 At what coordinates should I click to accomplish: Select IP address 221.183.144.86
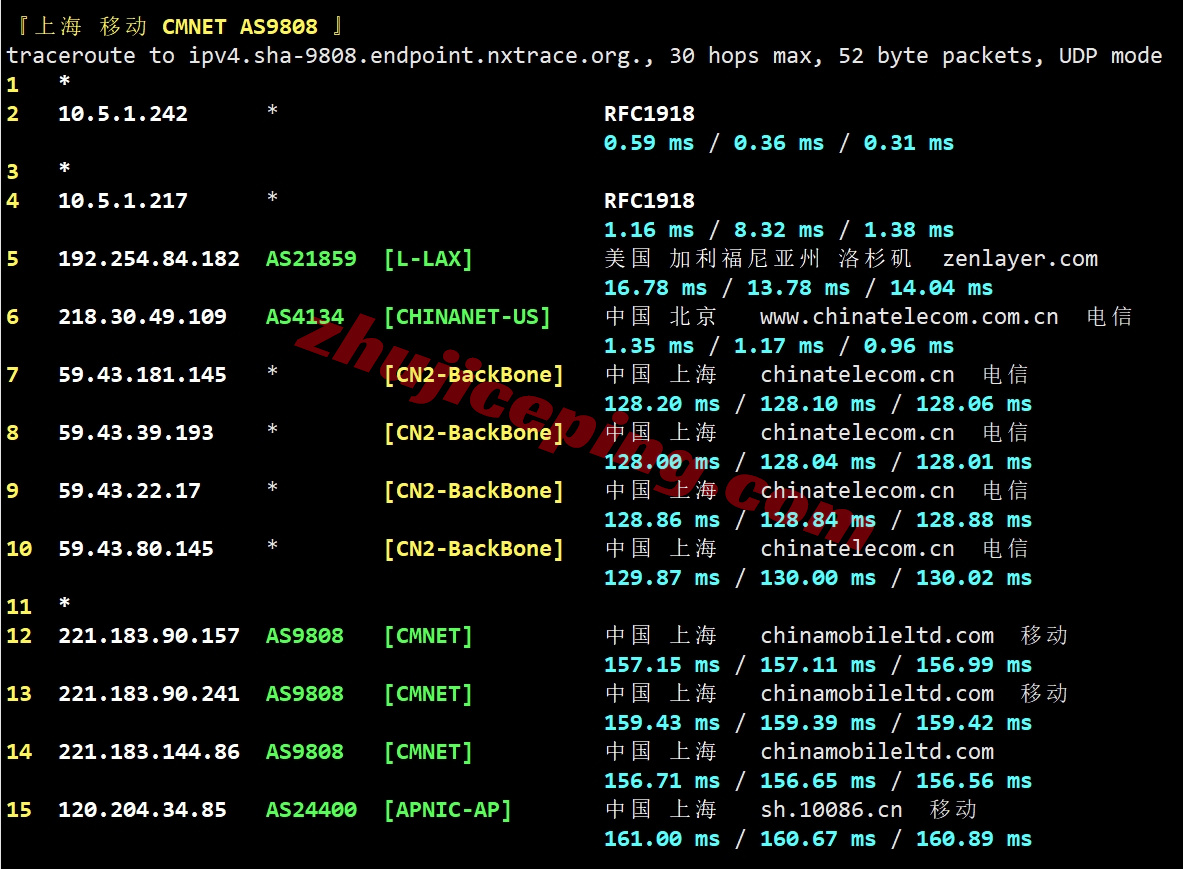tap(149, 752)
